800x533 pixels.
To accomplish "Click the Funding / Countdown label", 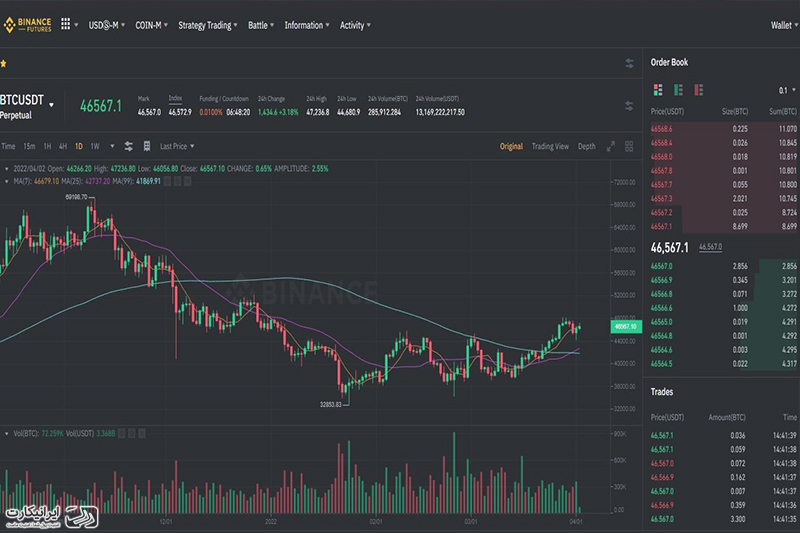I will pos(224,98).
